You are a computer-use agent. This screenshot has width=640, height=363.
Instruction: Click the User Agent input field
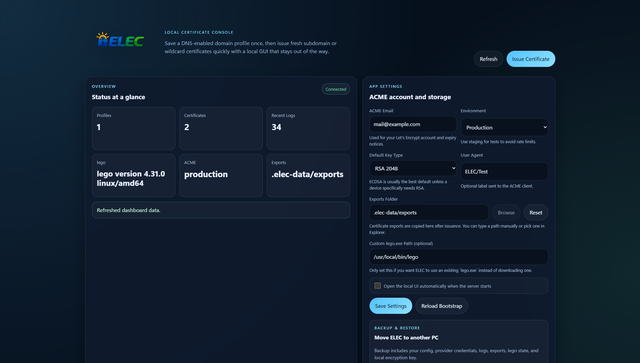[504, 171]
